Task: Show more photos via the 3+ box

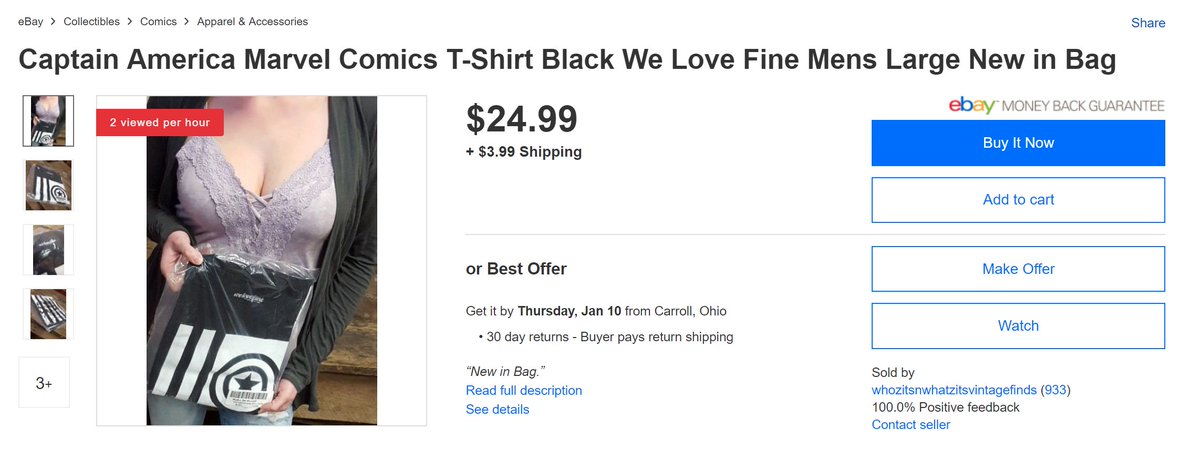Action: point(44,382)
